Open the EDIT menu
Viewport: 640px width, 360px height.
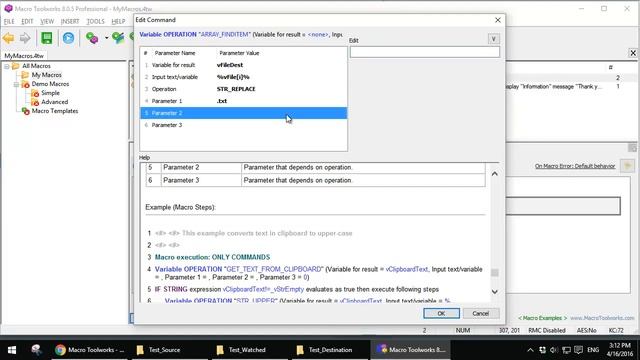pyautogui.click(x=27, y=21)
